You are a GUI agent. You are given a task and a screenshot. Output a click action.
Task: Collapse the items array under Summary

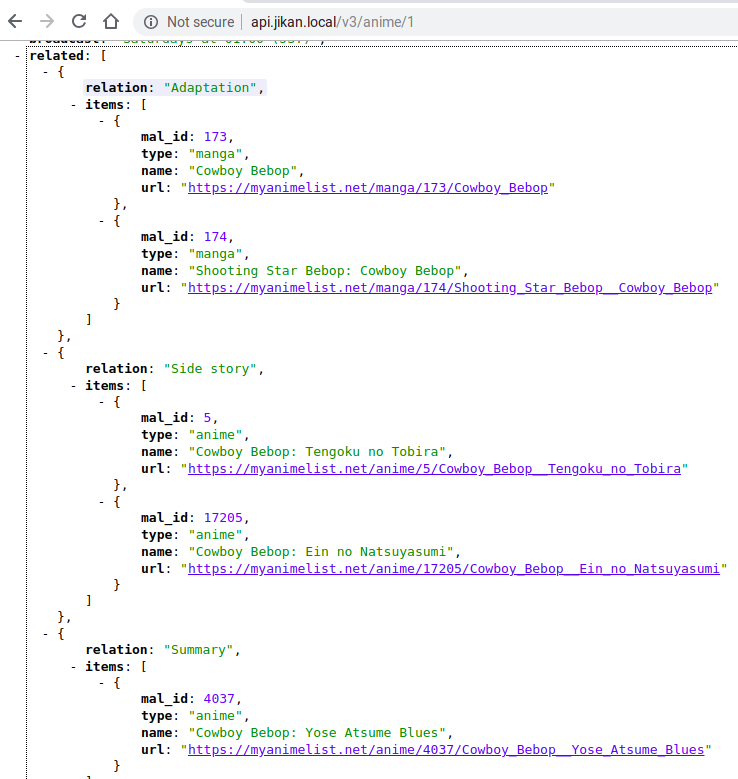click(x=74, y=667)
